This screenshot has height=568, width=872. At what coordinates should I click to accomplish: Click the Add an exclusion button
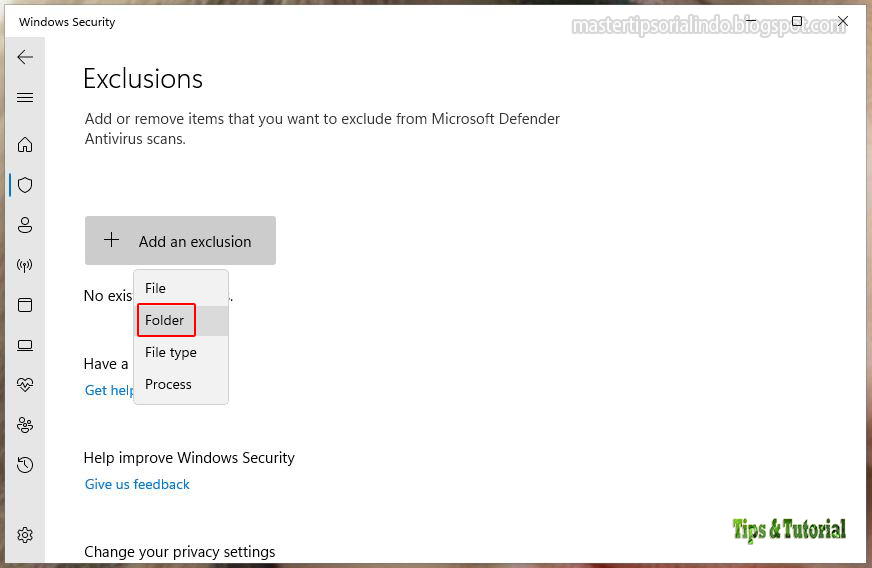[180, 240]
